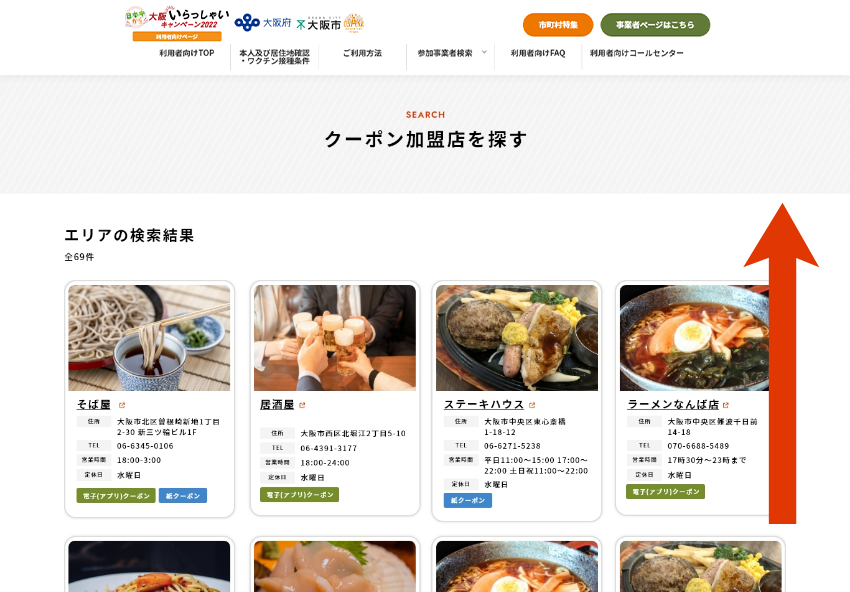Open the 利用者向けTOP menu item

click(x=186, y=53)
